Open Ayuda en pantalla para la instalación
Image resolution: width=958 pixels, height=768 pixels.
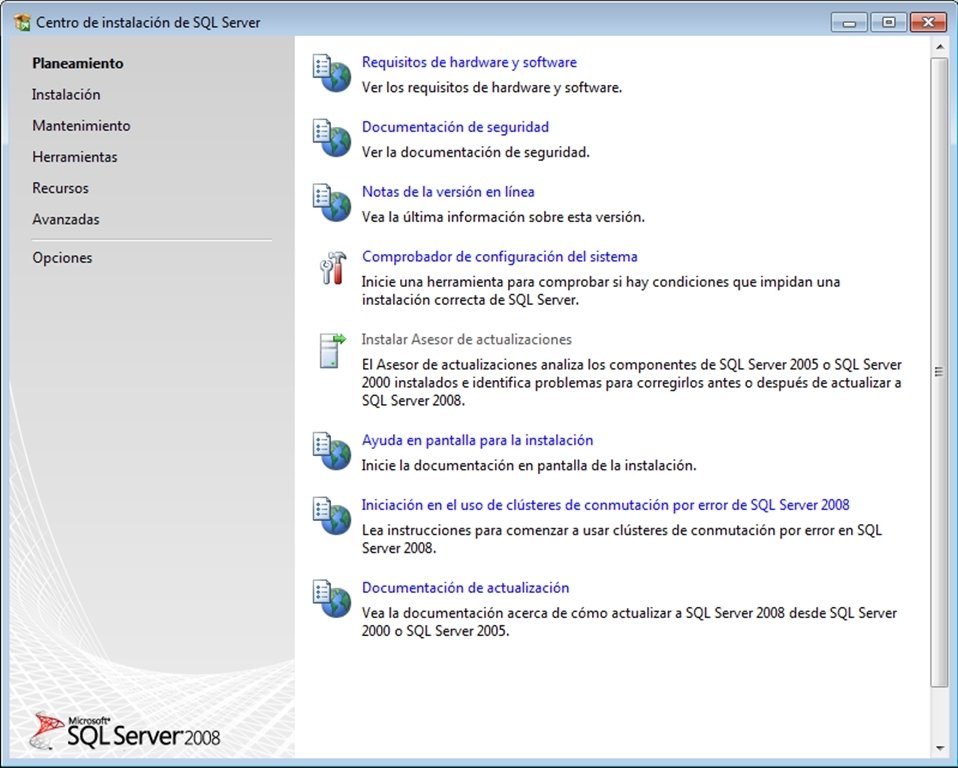coord(477,441)
